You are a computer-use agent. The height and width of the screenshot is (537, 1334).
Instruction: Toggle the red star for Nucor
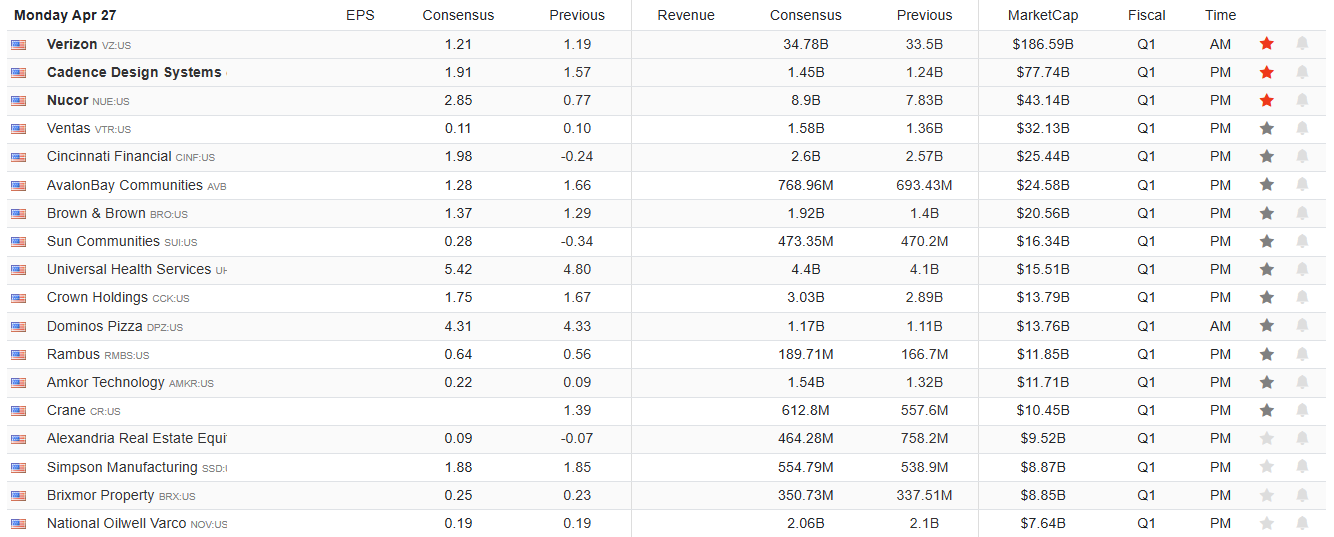point(1267,100)
